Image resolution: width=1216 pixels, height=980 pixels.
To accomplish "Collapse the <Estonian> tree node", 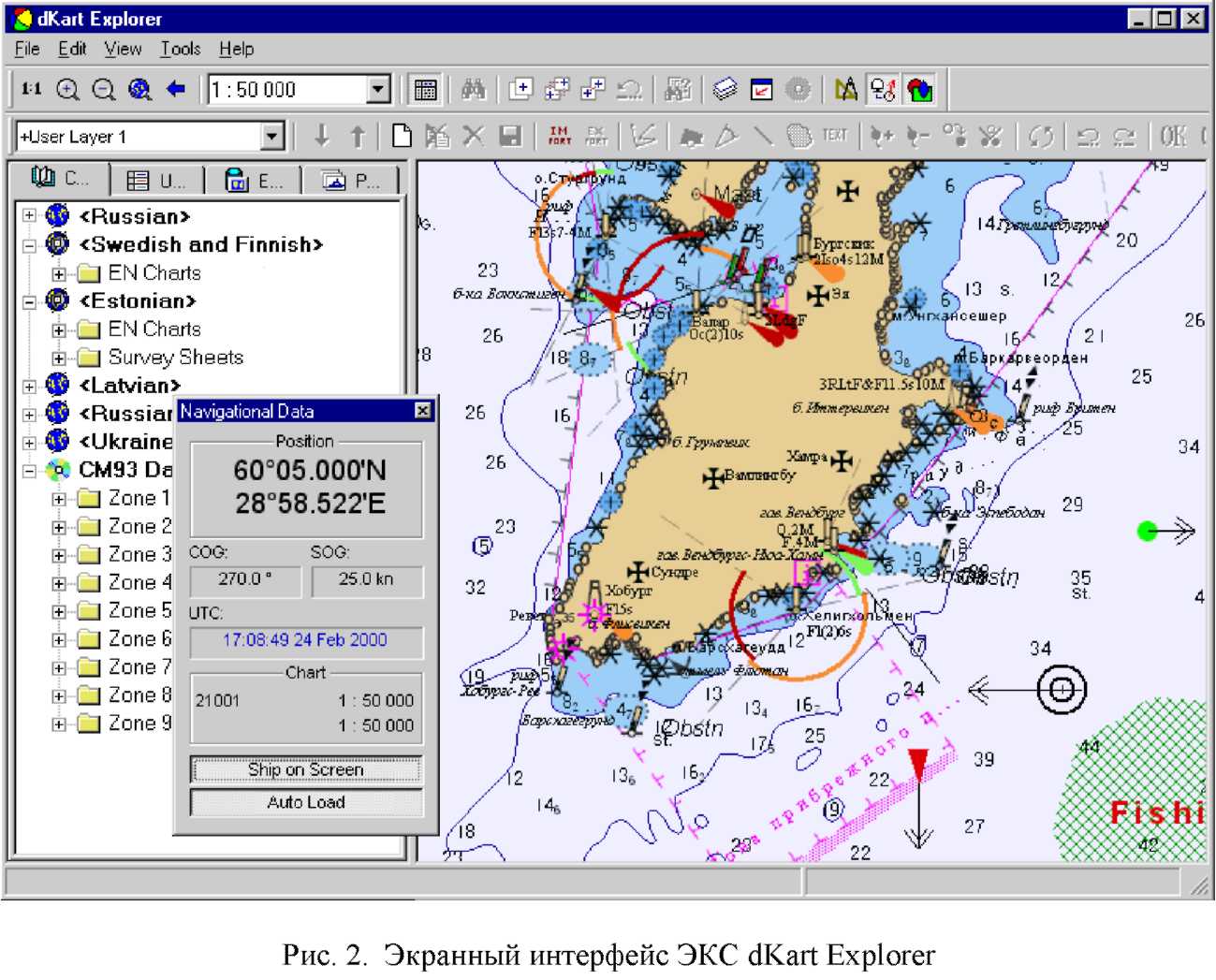I will [30, 301].
